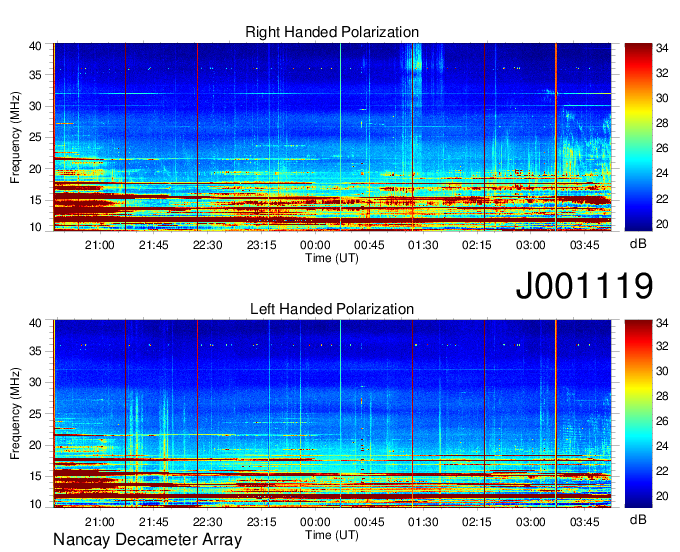This screenshot has width=680, height=552.
Task: Click the '24' value on the Left Handed colorbar
Action: tap(662, 446)
